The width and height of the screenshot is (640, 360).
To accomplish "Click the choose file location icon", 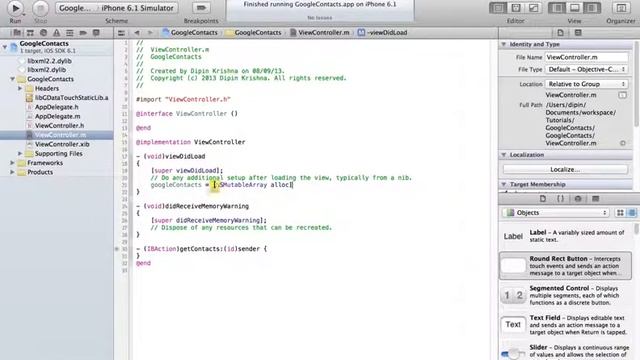I will coord(622,95).
